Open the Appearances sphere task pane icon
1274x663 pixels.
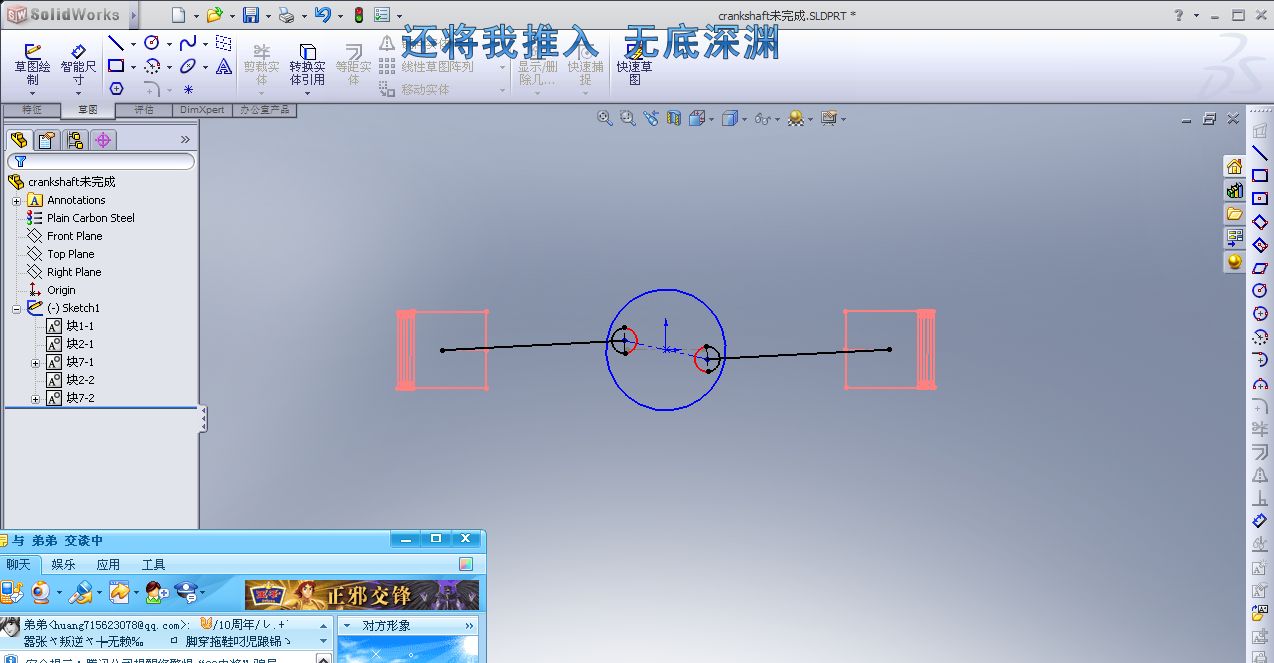coord(1234,262)
